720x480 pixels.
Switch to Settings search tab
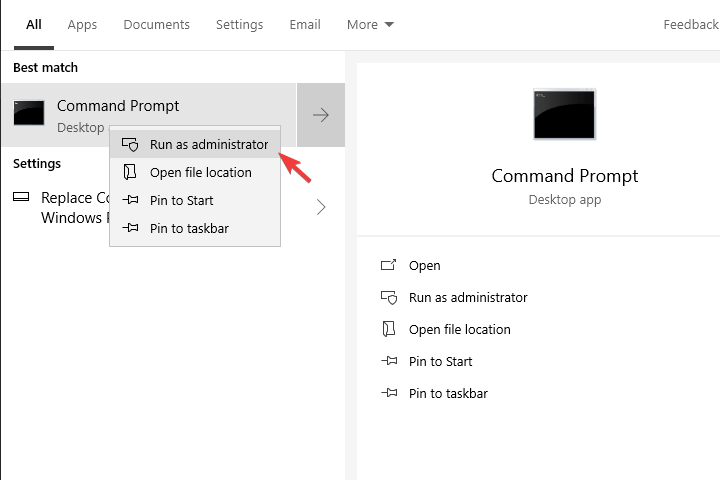[x=239, y=24]
